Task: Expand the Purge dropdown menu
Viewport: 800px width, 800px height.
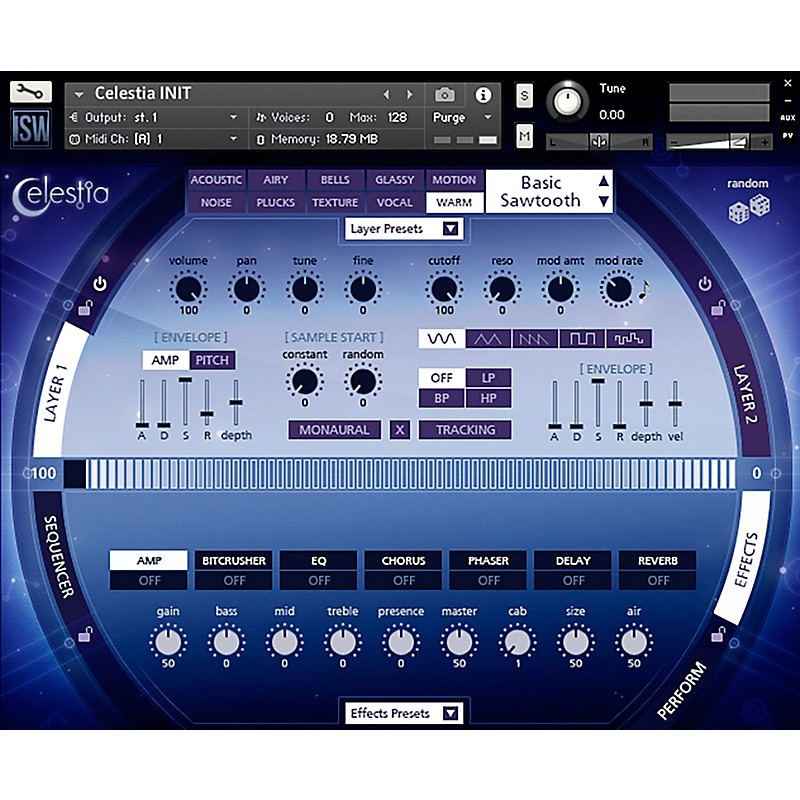Action: (x=463, y=117)
